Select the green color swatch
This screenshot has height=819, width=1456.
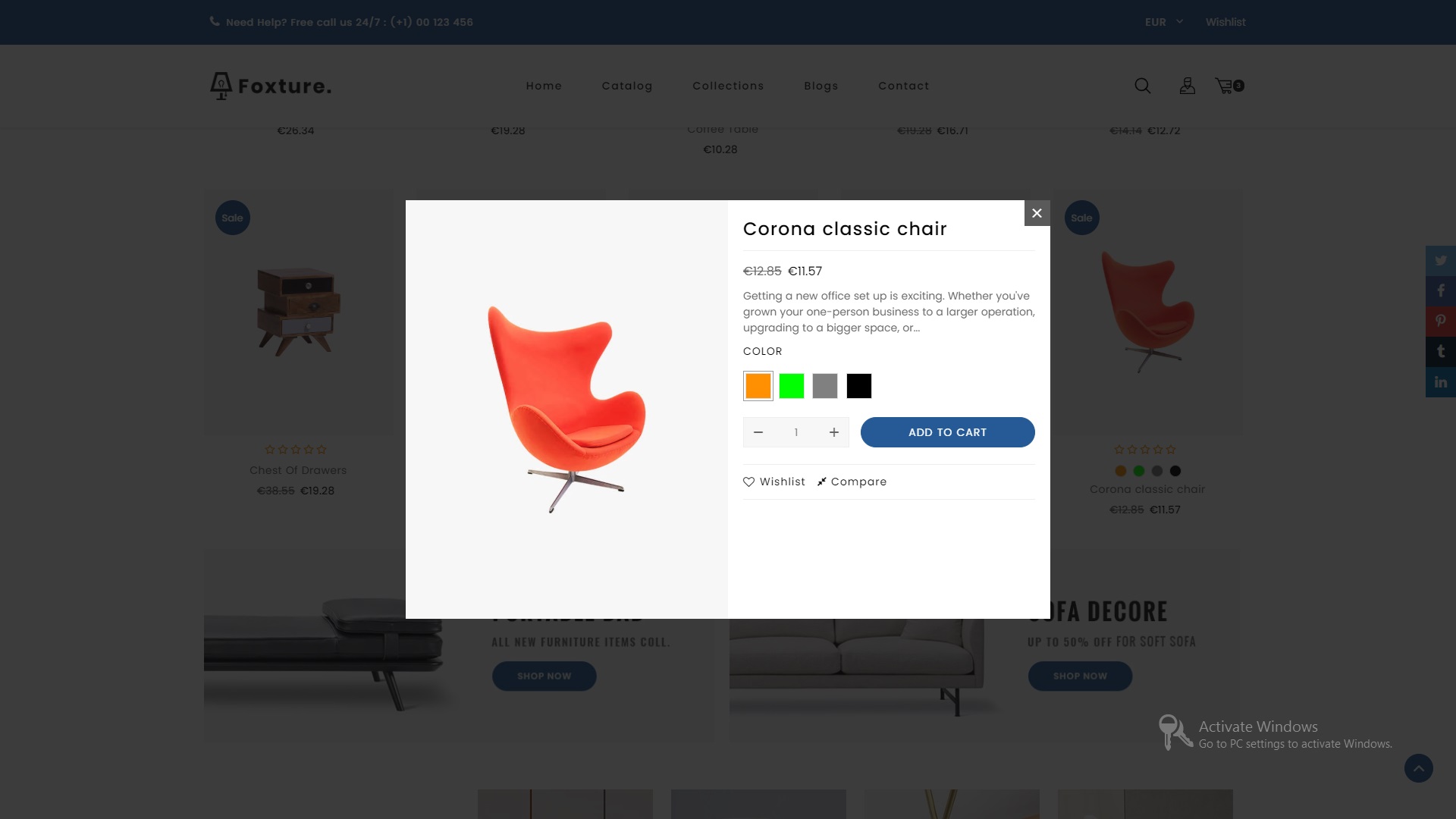[792, 386]
